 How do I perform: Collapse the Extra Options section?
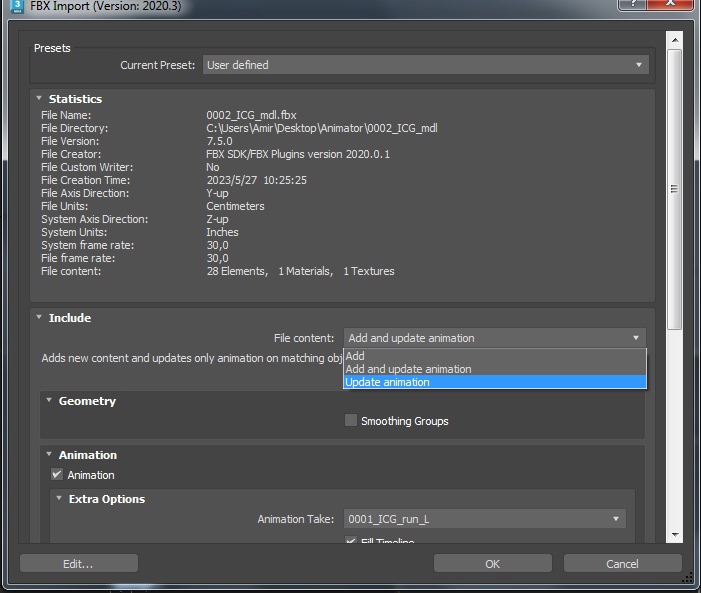click(59, 498)
